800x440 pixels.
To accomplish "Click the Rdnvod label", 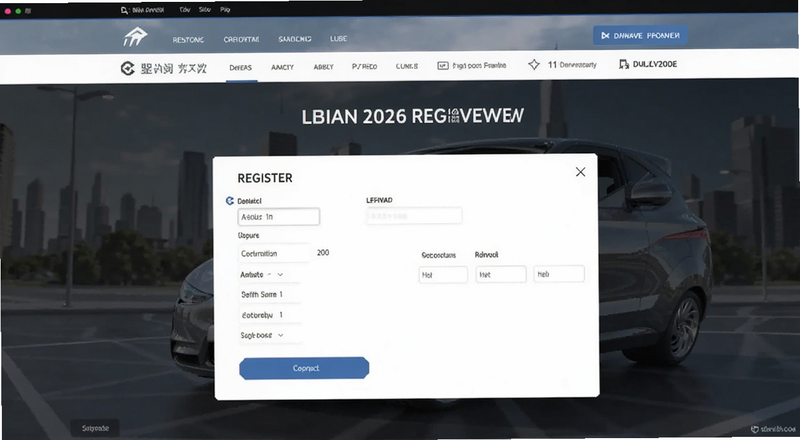I will point(486,255).
